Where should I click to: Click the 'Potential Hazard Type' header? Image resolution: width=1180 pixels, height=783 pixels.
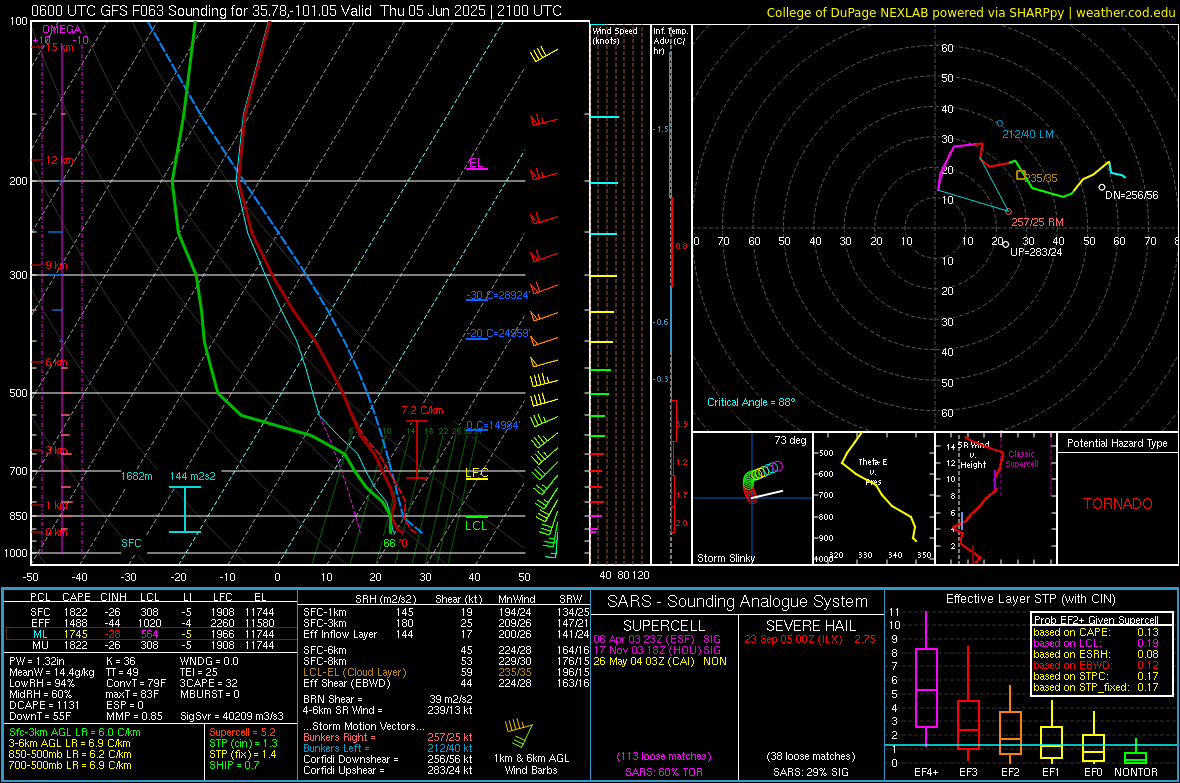click(x=1117, y=443)
